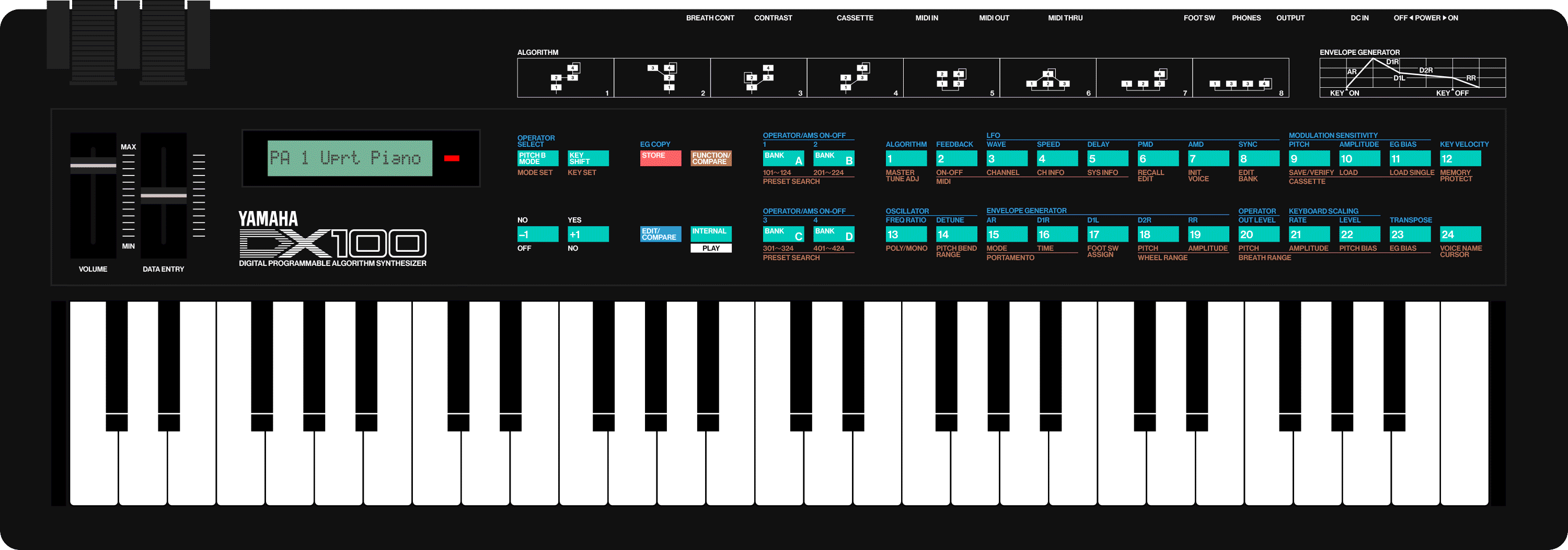Select algorithm 7 diagram
The height and width of the screenshot is (550, 1568).
pos(1144,78)
